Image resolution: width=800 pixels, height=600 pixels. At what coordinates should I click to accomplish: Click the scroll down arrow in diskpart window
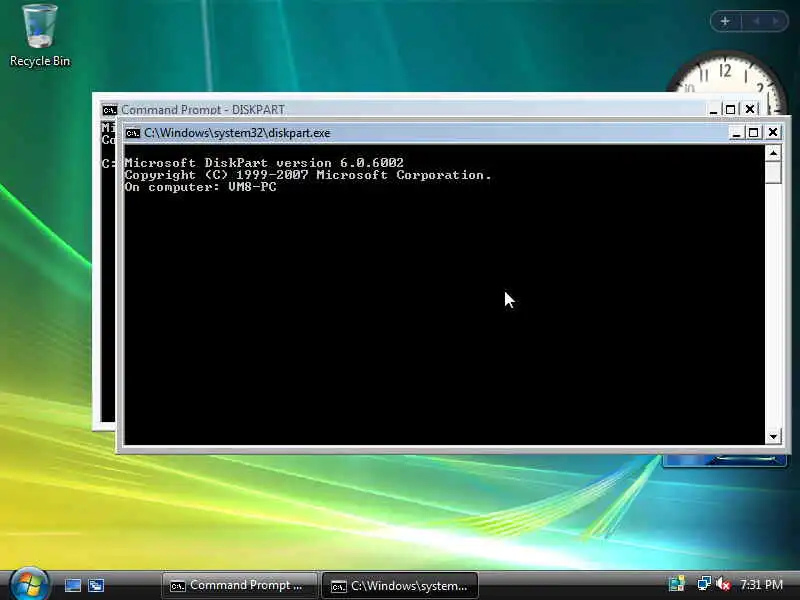(x=773, y=436)
